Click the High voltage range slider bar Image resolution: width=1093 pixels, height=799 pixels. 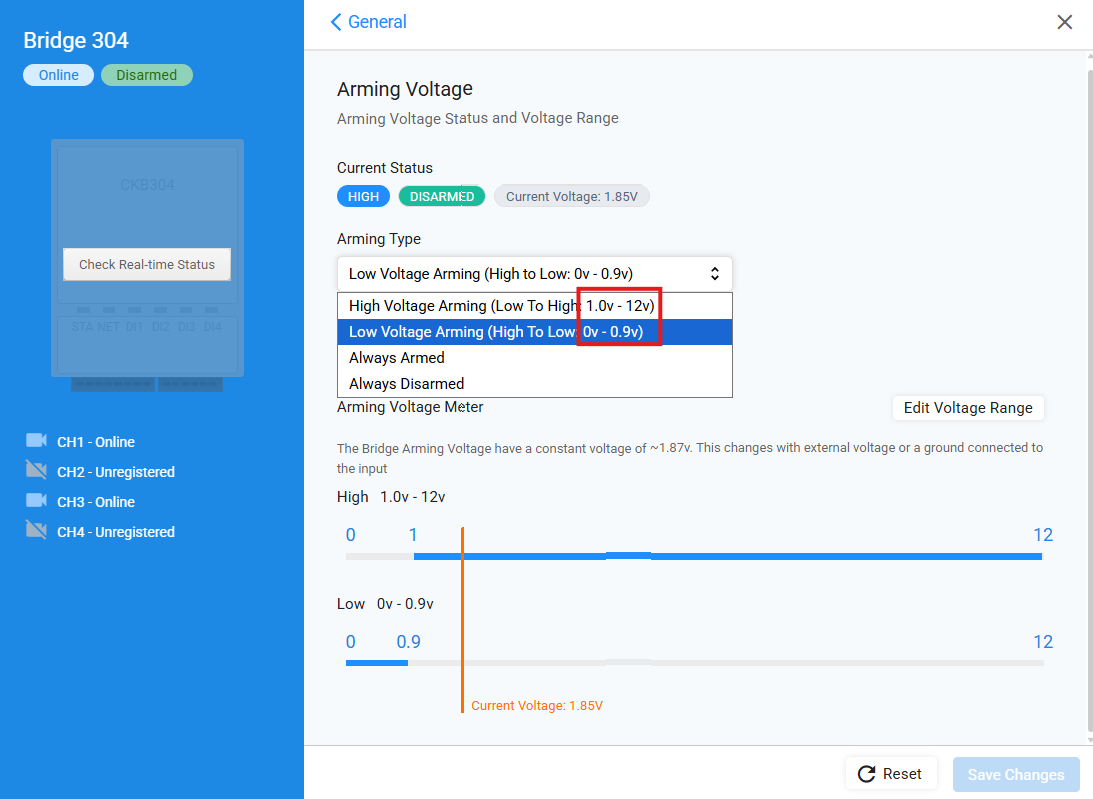(727, 556)
